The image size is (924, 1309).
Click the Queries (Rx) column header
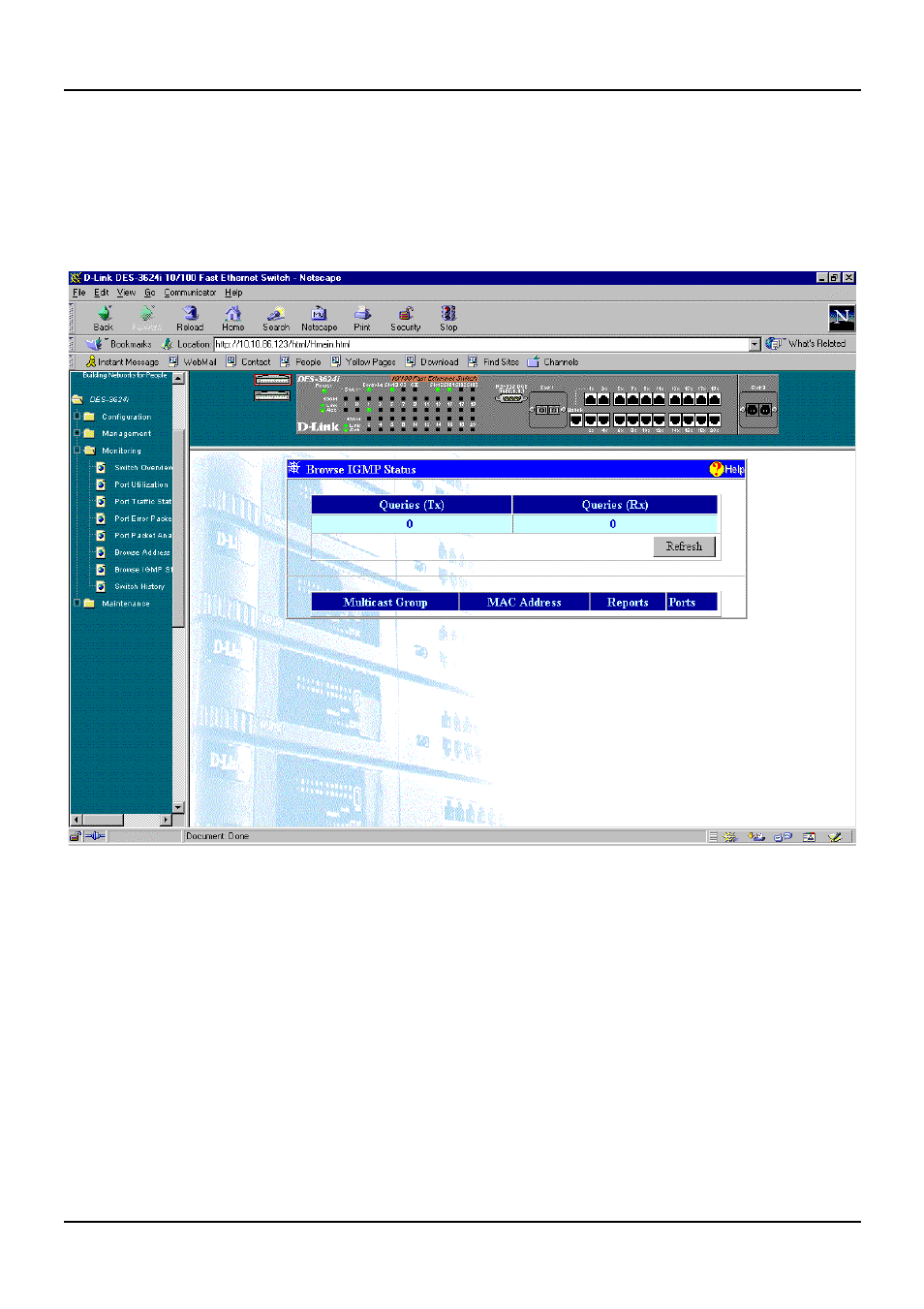(x=615, y=505)
